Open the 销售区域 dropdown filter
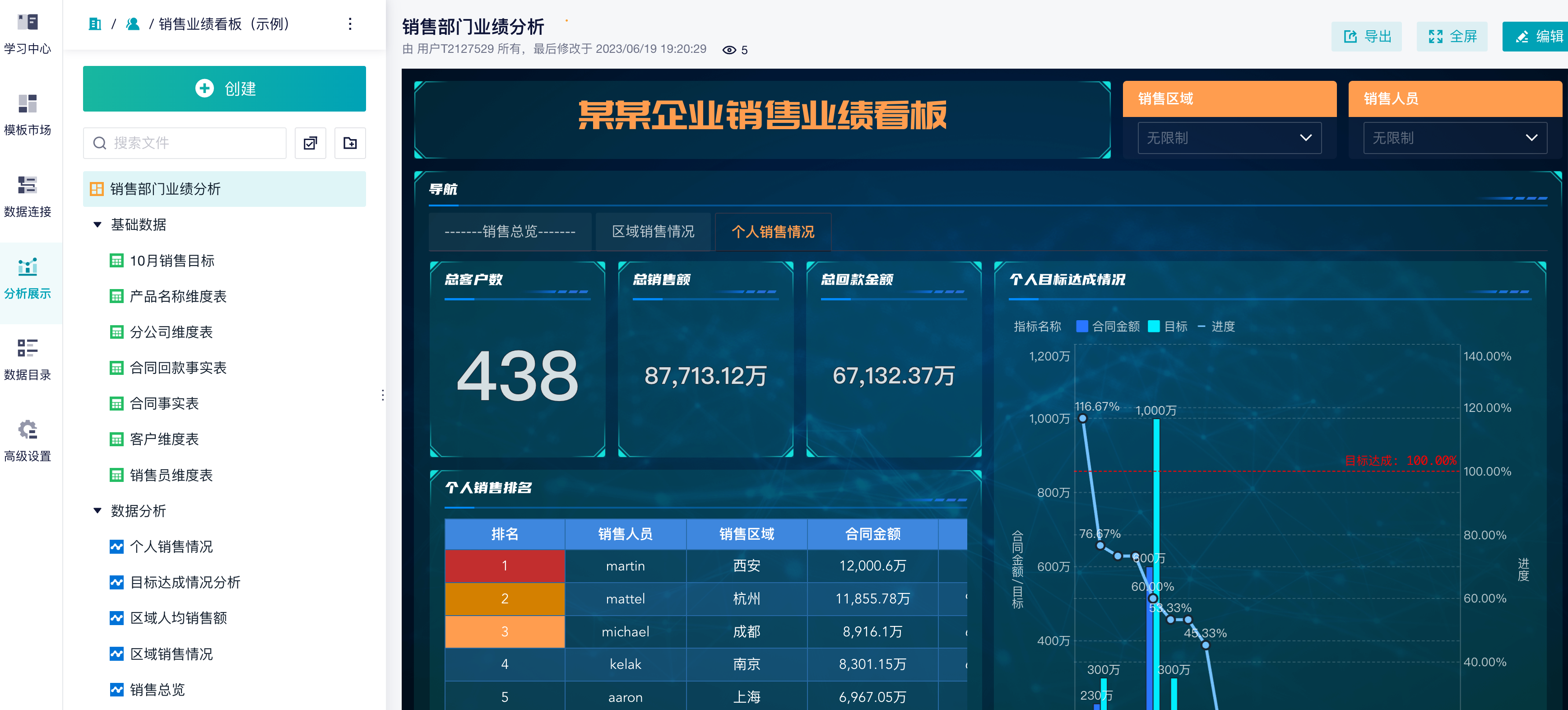The width and height of the screenshot is (1568, 710). [1229, 138]
